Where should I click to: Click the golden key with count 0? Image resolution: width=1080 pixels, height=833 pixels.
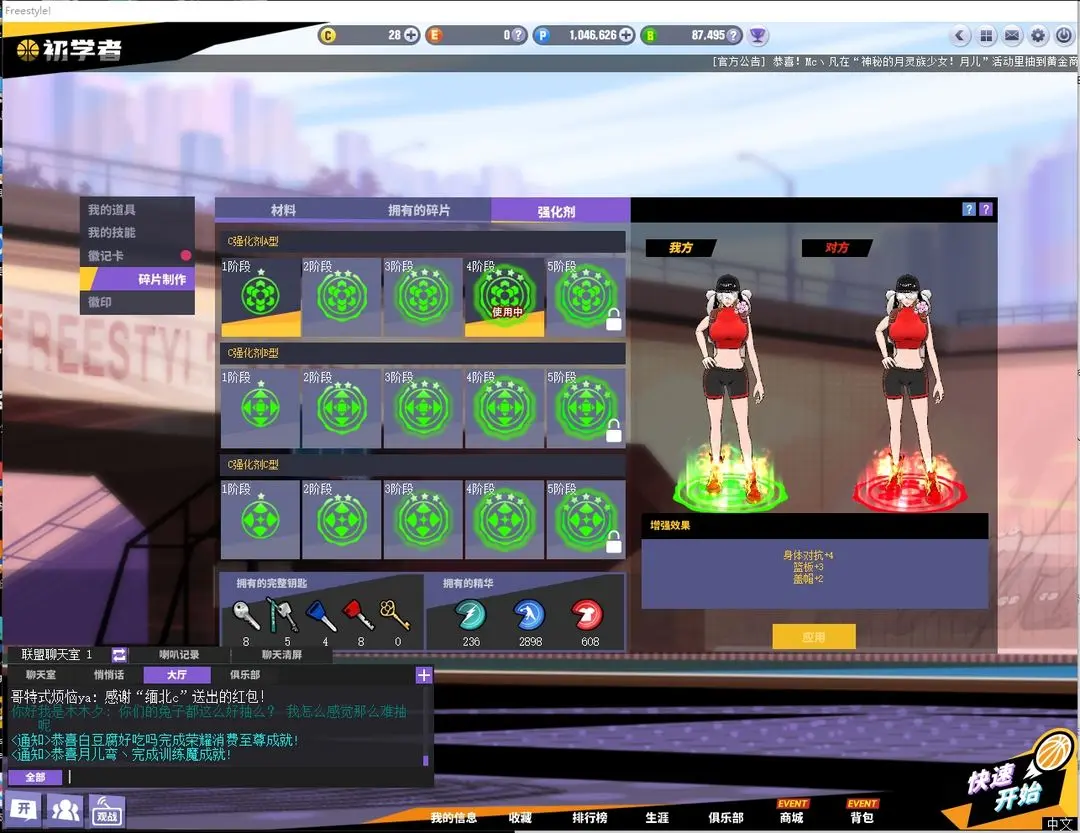395,615
